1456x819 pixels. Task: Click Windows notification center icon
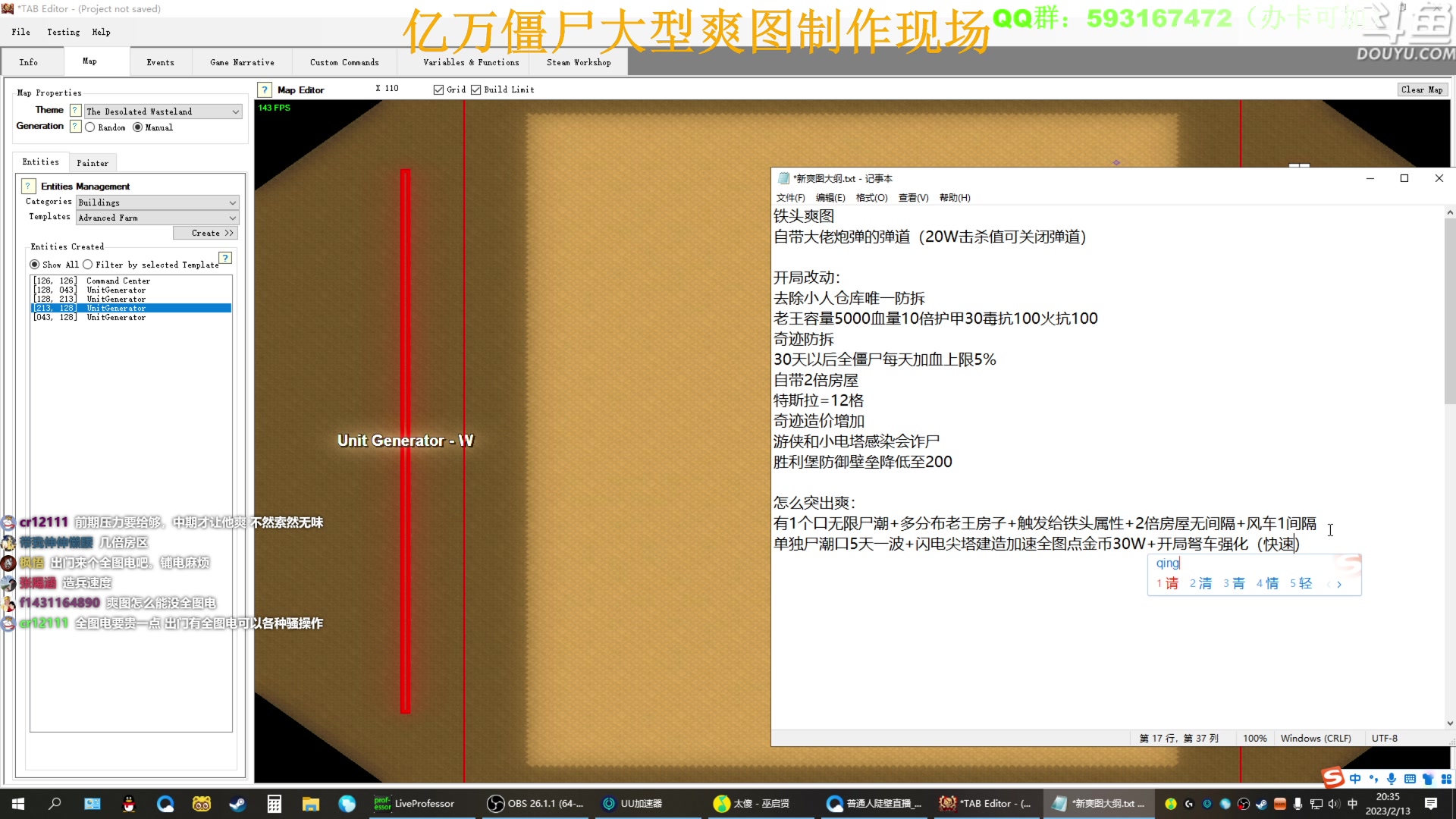coord(1432,804)
